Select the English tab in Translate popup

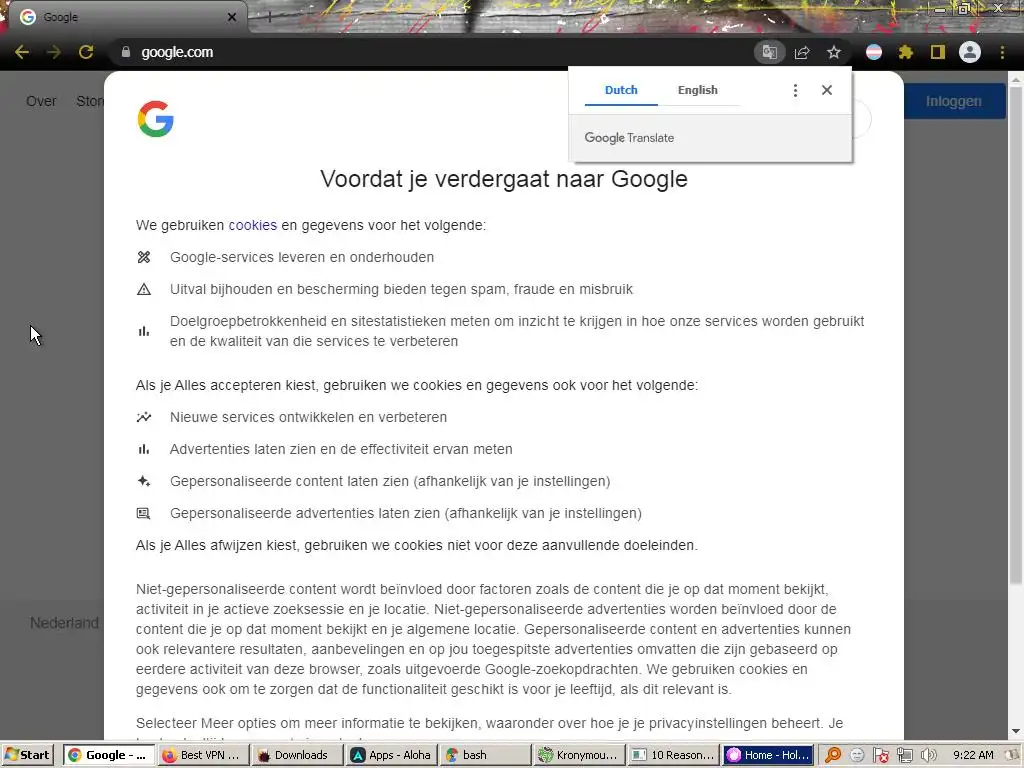click(x=697, y=90)
